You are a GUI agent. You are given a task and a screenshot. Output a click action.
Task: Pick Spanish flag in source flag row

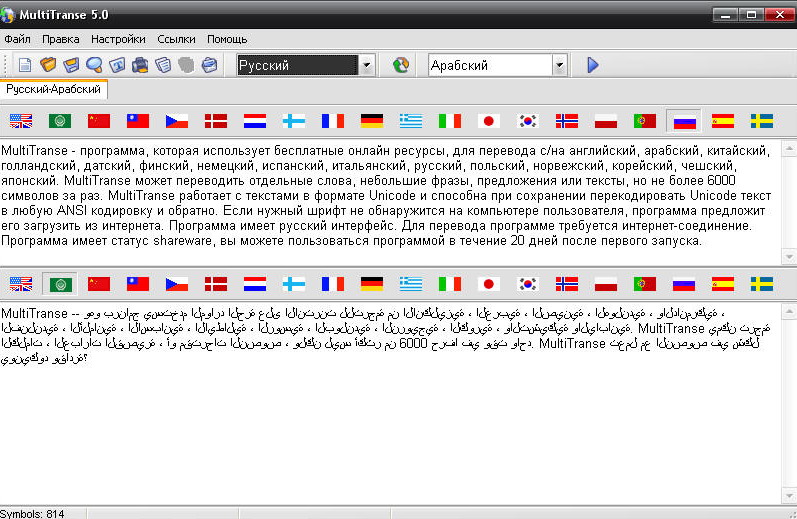coord(723,121)
